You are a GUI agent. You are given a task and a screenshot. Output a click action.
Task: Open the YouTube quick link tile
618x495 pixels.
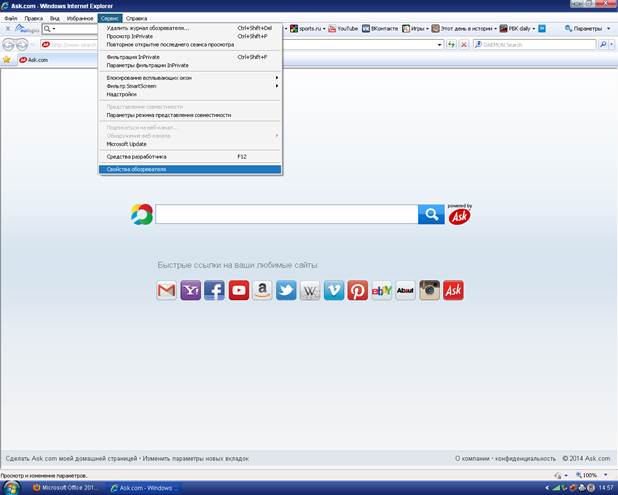238,290
